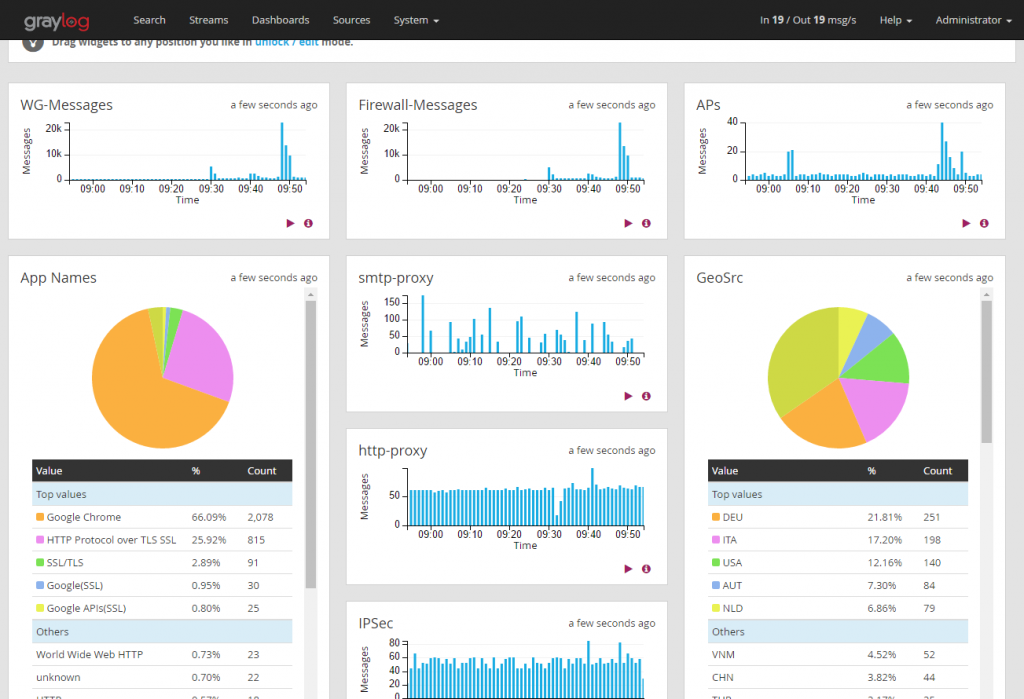Open the Sources page

click(x=351, y=20)
